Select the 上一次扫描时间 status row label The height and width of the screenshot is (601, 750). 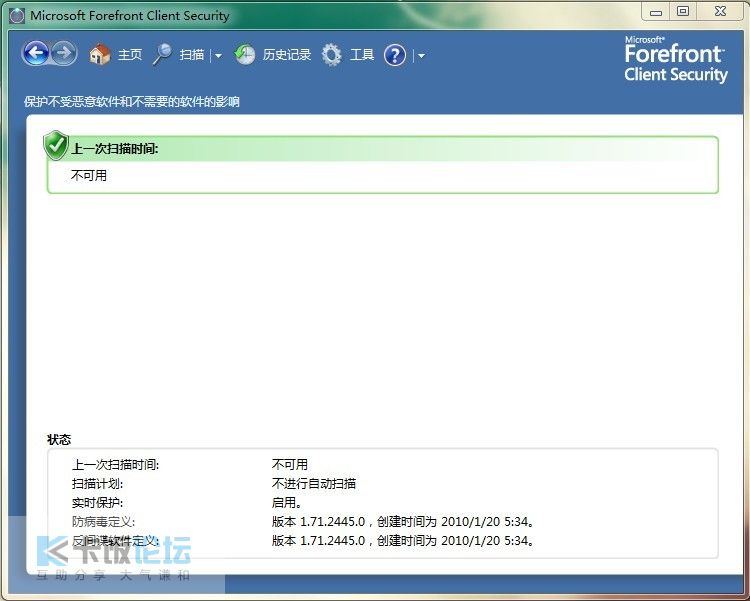coord(115,464)
